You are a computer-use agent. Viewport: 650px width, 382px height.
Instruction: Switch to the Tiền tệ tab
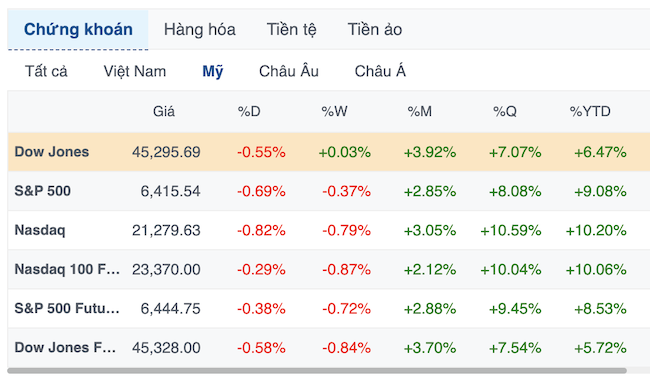pos(291,30)
